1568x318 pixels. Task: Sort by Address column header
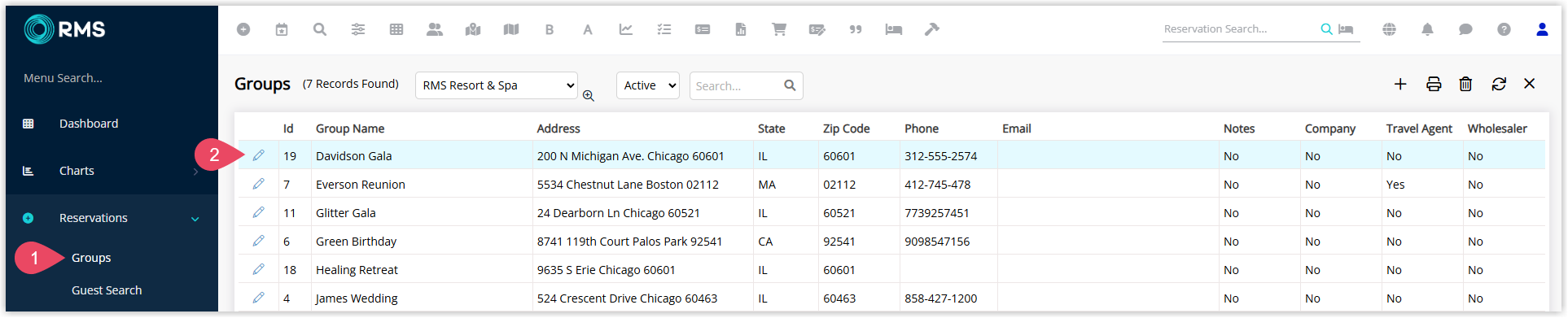coord(558,129)
